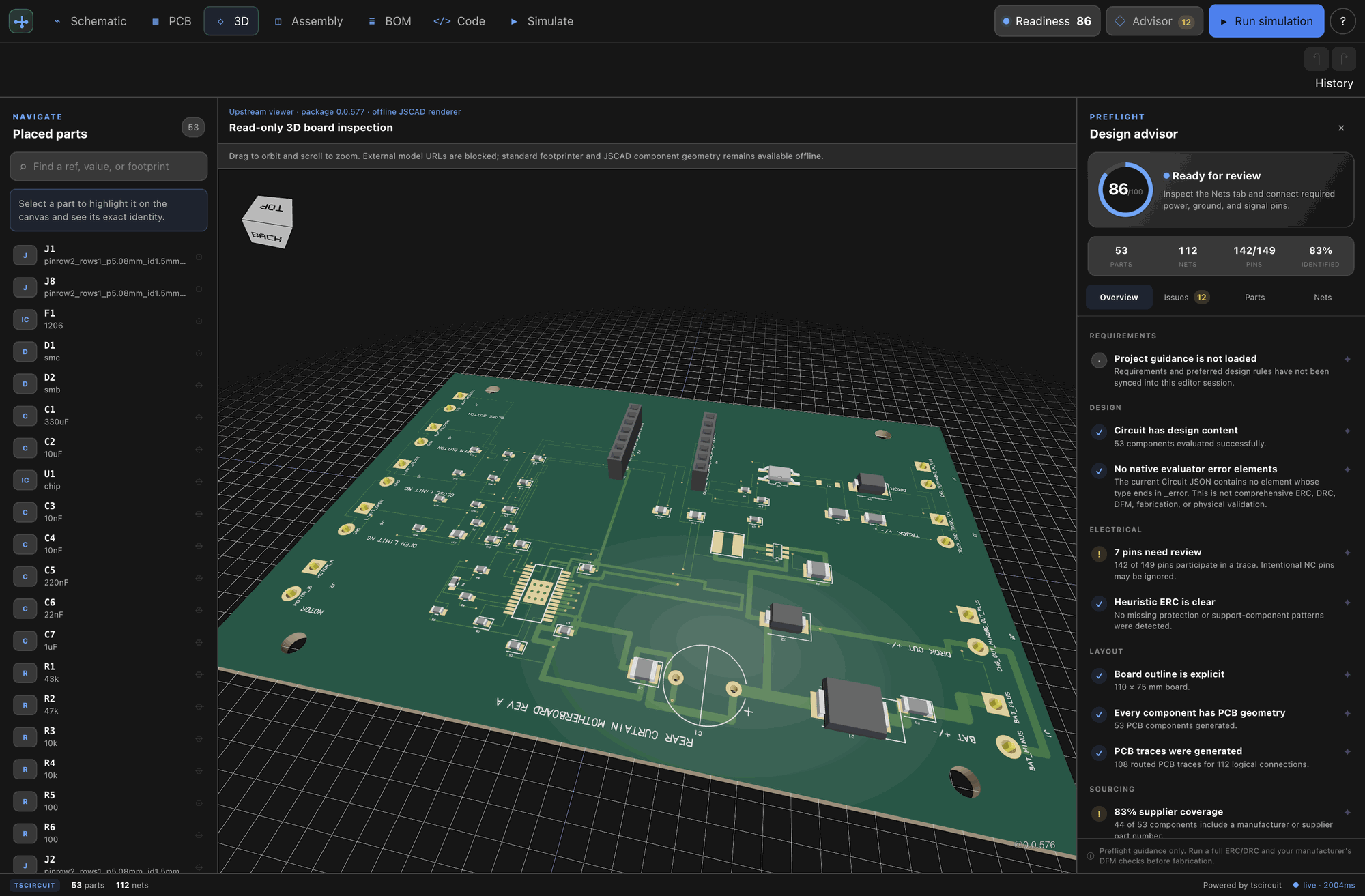The height and width of the screenshot is (896, 1365).
Task: Click the TSCIRCUIT status bar badge
Action: coord(35,885)
